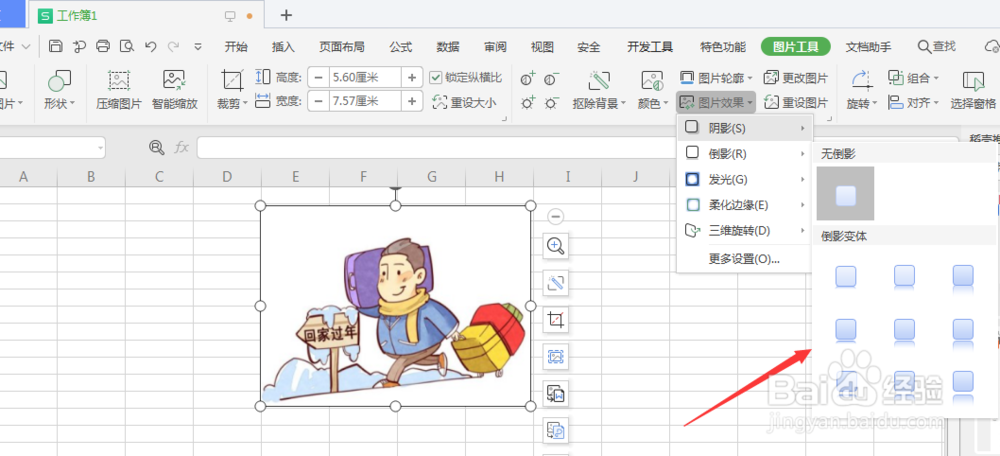Image resolution: width=1000 pixels, height=456 pixels.
Task: Switch to the 审阅 (Review) tab
Action: click(495, 47)
